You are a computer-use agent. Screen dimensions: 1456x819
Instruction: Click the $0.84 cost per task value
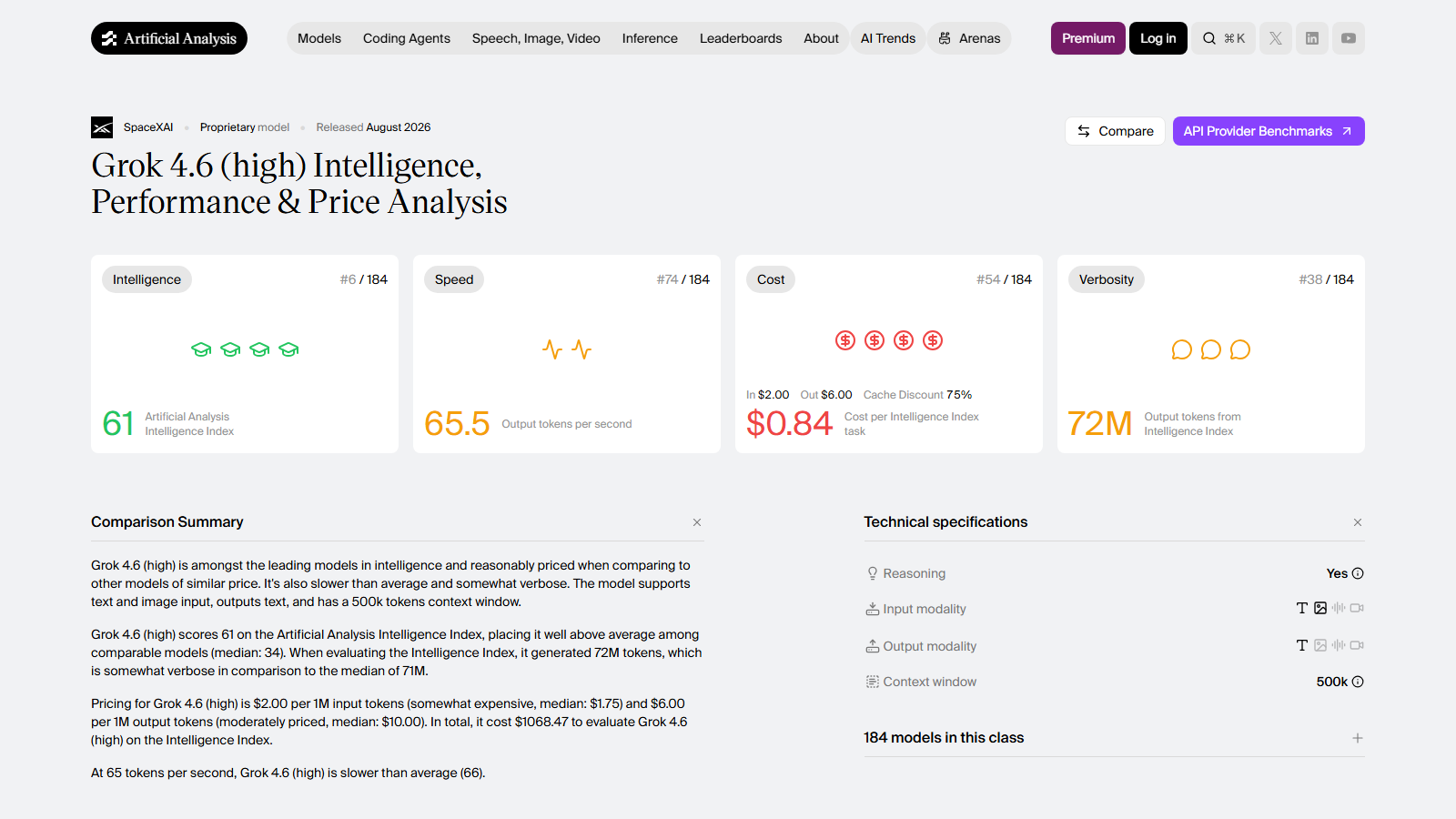[789, 423]
